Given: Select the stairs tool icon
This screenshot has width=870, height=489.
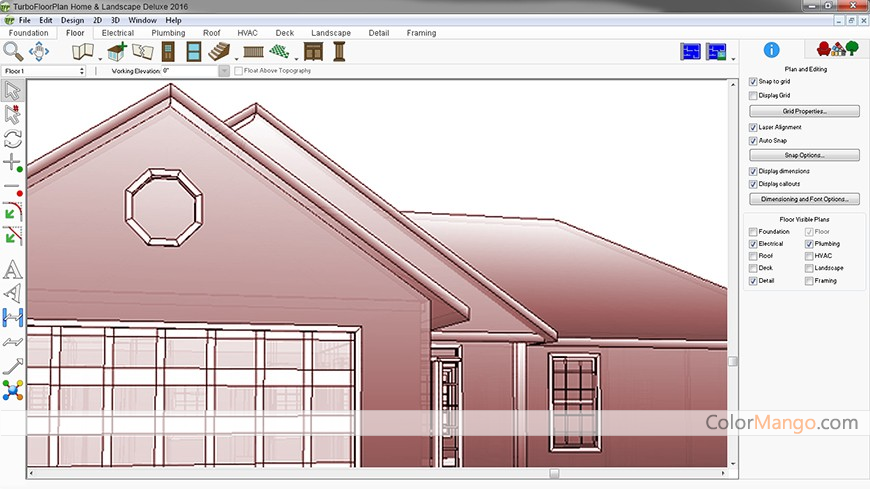Looking at the screenshot, I should click(x=219, y=51).
